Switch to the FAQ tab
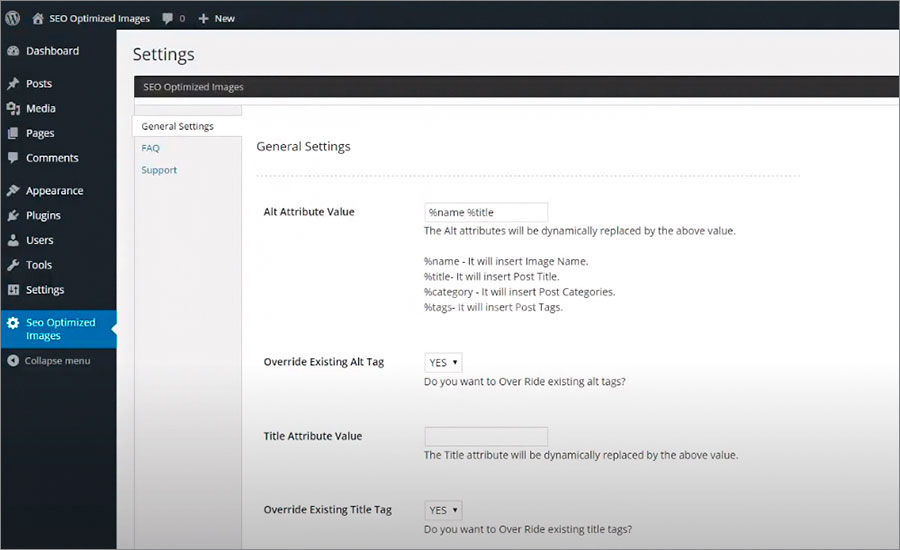Viewport: 900px width, 550px height. pyautogui.click(x=150, y=148)
